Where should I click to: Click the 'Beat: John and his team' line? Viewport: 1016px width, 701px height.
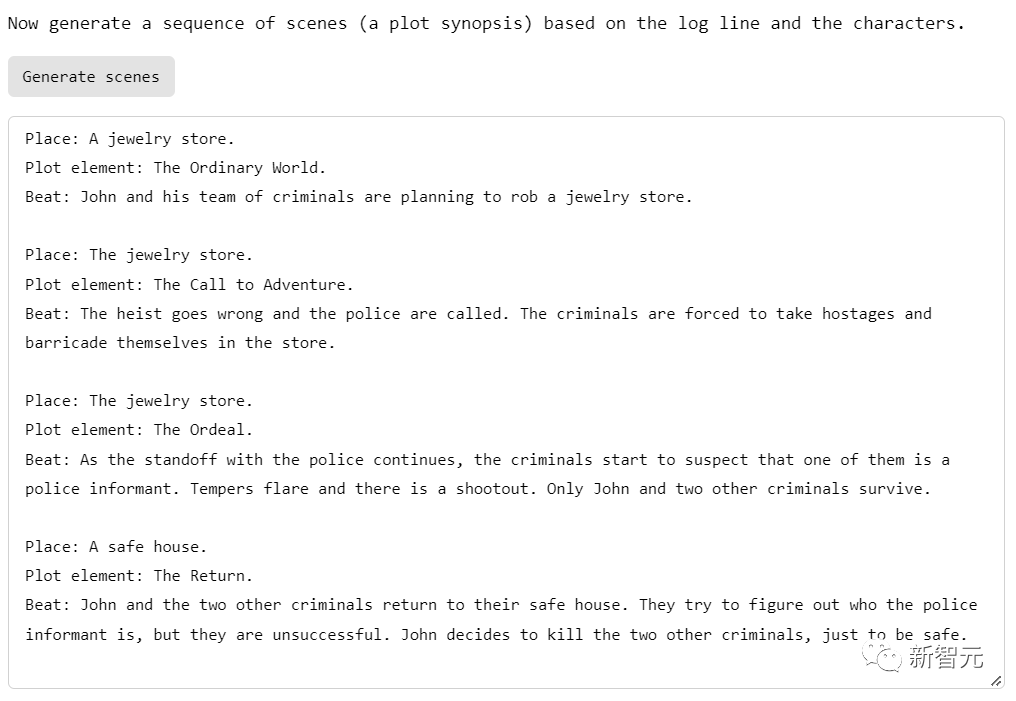coord(359,197)
